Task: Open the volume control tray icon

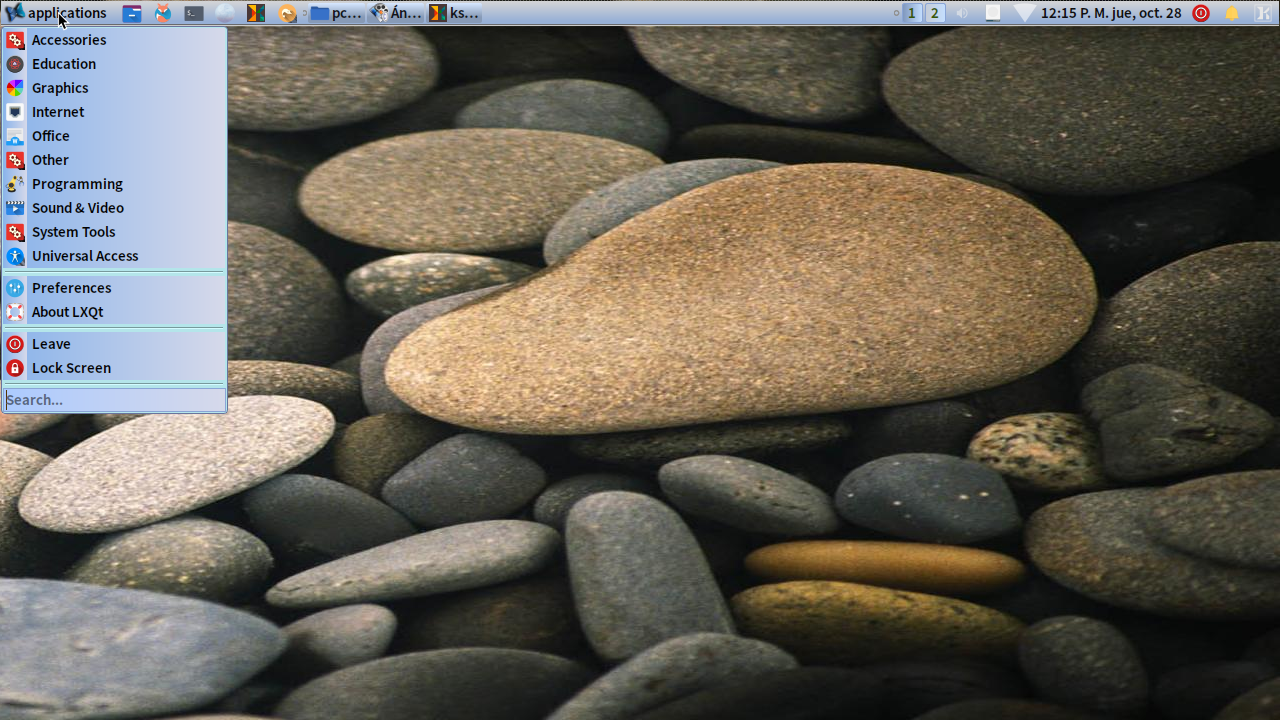Action: coord(962,13)
